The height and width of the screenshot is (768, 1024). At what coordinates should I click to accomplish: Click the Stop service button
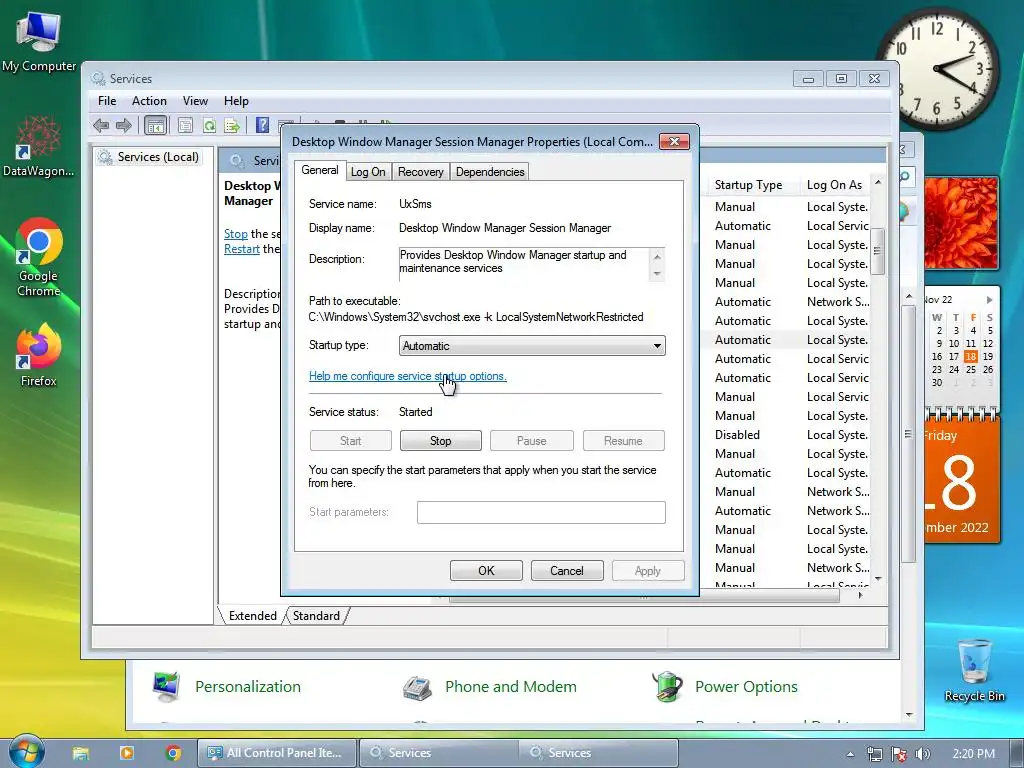(x=441, y=441)
